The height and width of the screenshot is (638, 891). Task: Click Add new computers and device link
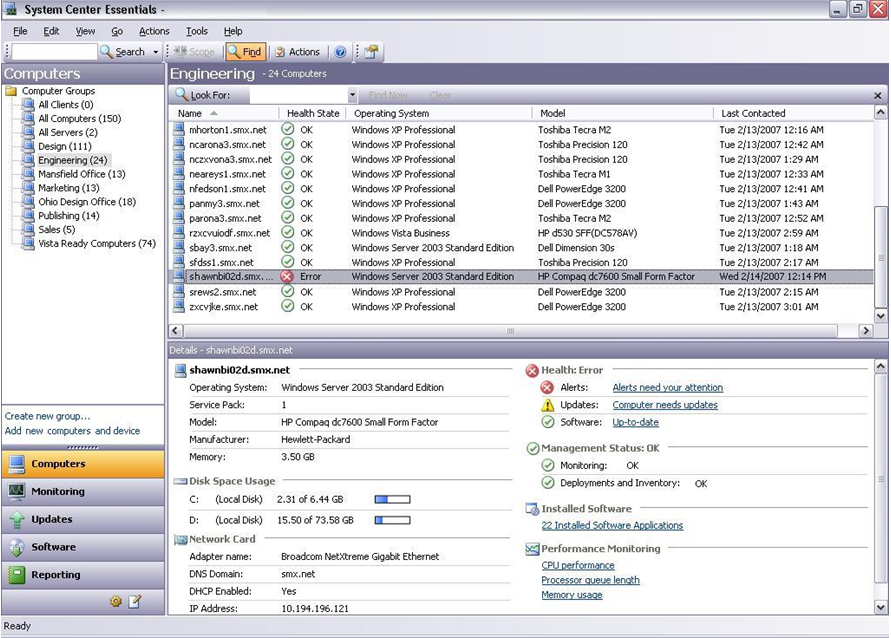pyautogui.click(x=72, y=431)
